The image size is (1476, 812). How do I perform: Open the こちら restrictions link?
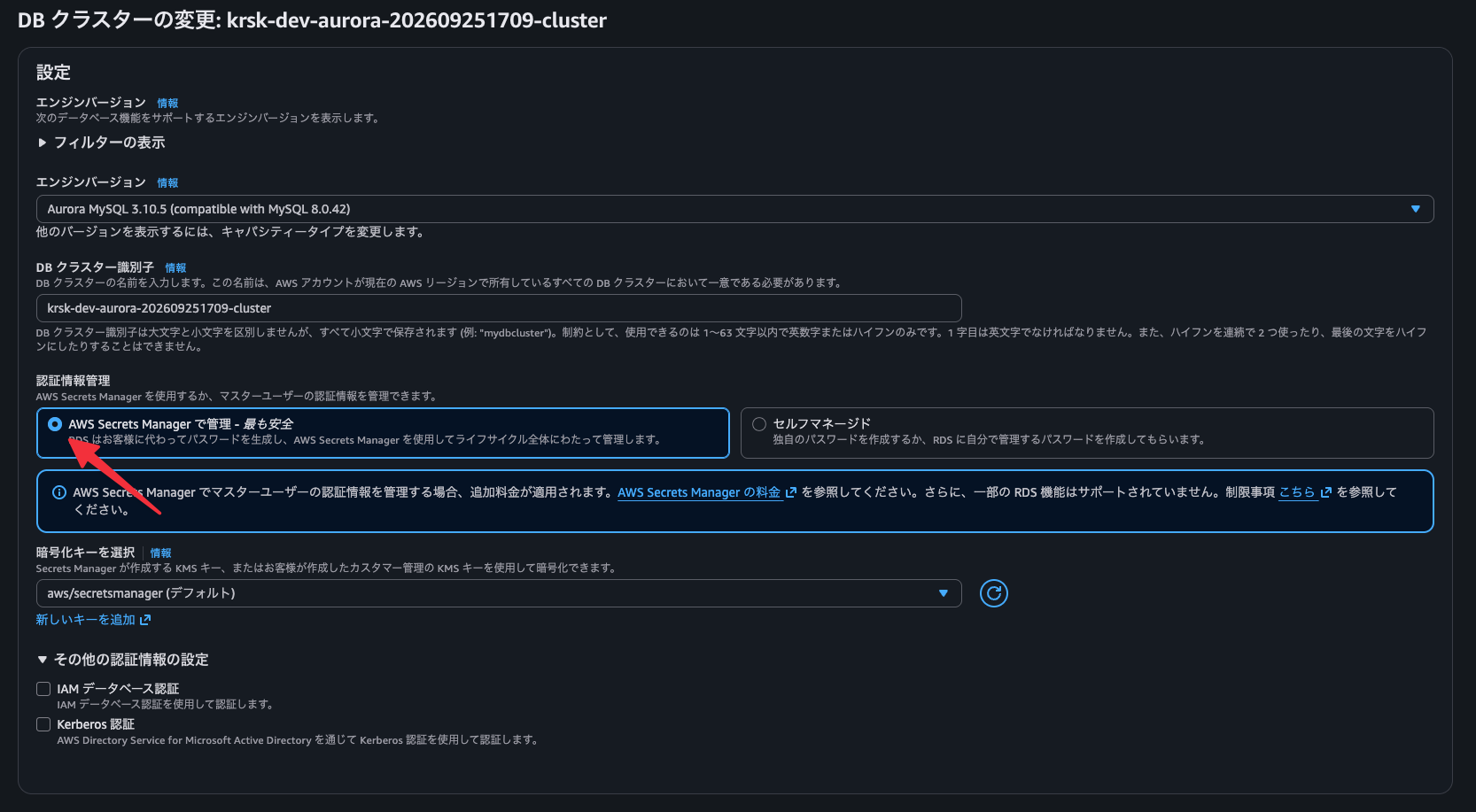point(1305,492)
